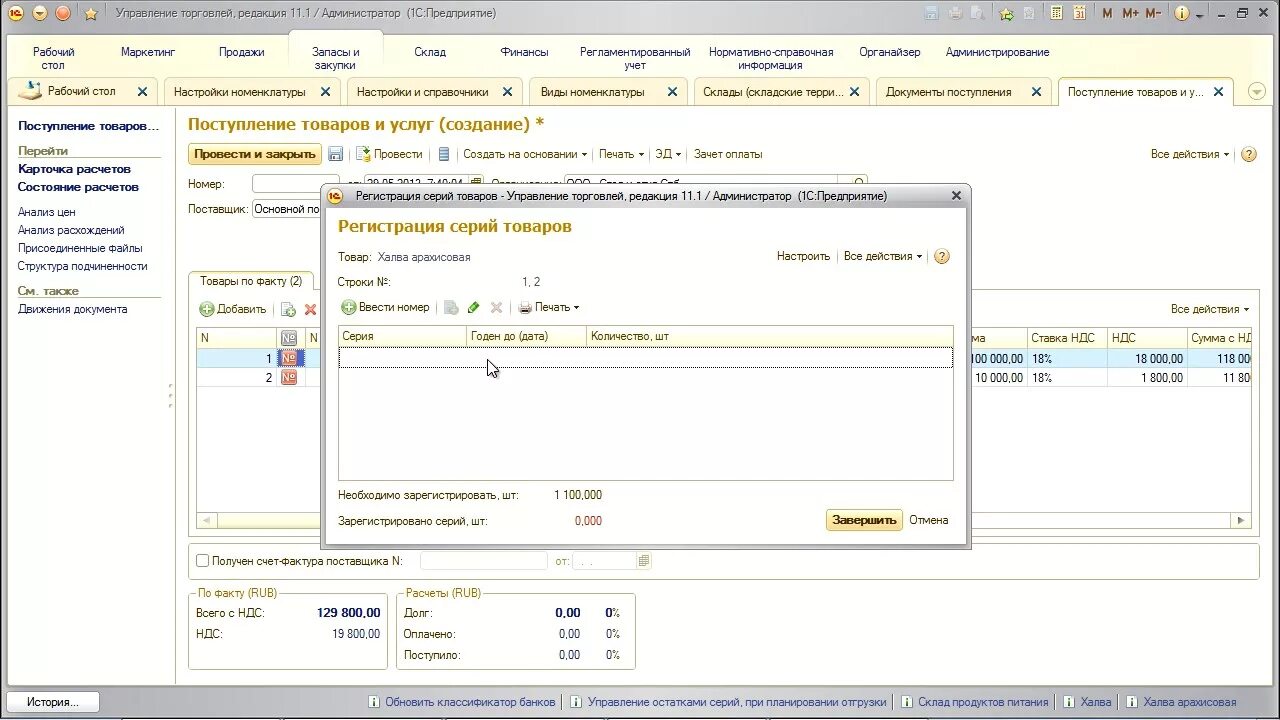The width and height of the screenshot is (1280, 720).
Task: Open the Маркетинг section
Action: click(x=148, y=52)
